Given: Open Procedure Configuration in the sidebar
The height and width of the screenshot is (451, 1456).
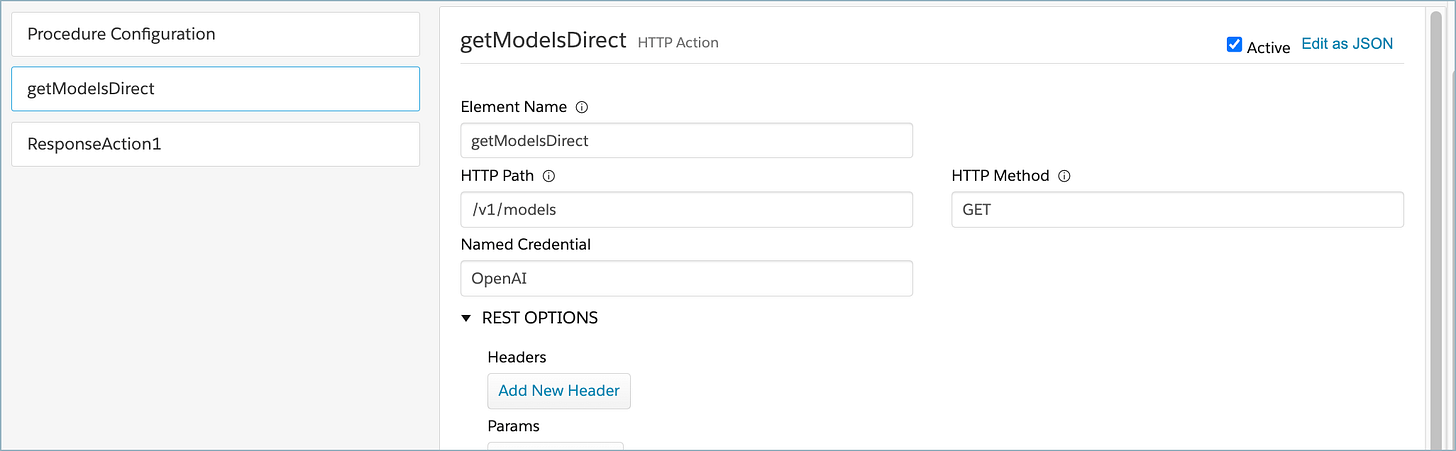Looking at the screenshot, I should click(215, 34).
